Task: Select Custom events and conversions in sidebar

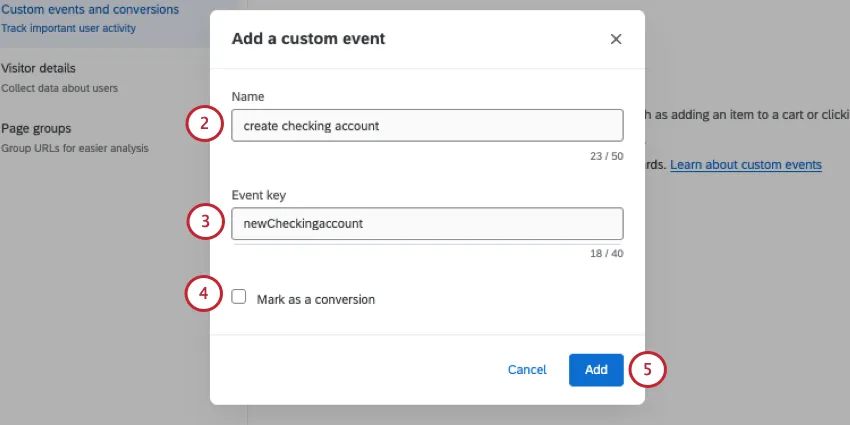Action: coord(90,10)
